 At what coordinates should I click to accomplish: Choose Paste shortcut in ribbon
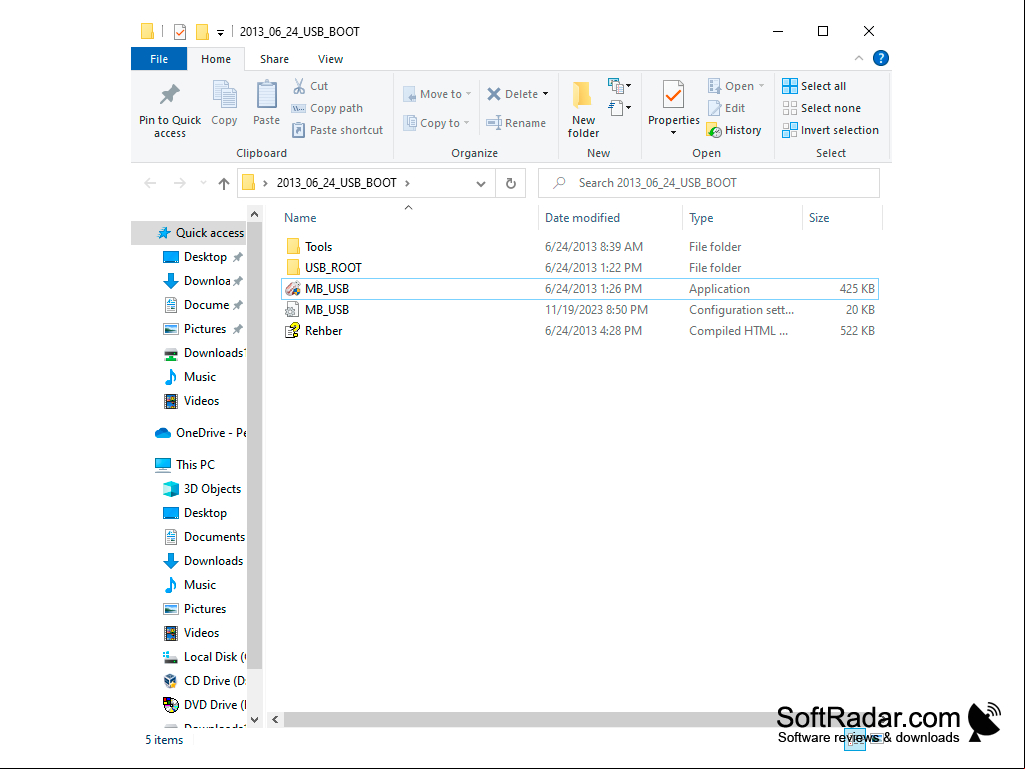(338, 130)
